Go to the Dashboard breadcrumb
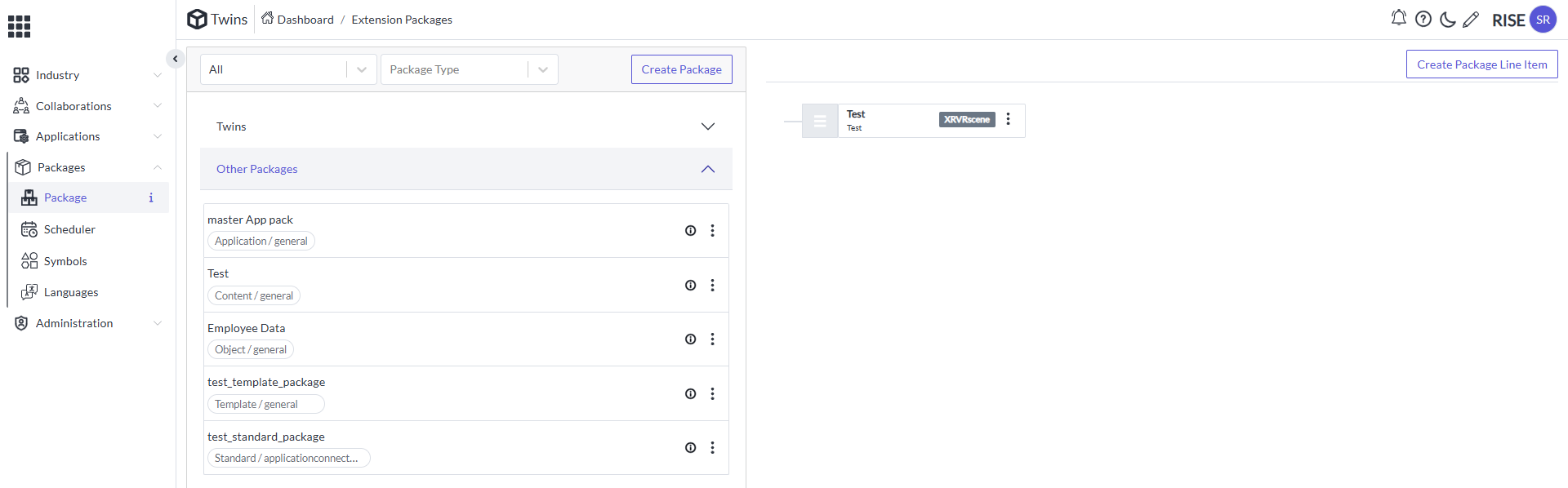 coord(305,20)
